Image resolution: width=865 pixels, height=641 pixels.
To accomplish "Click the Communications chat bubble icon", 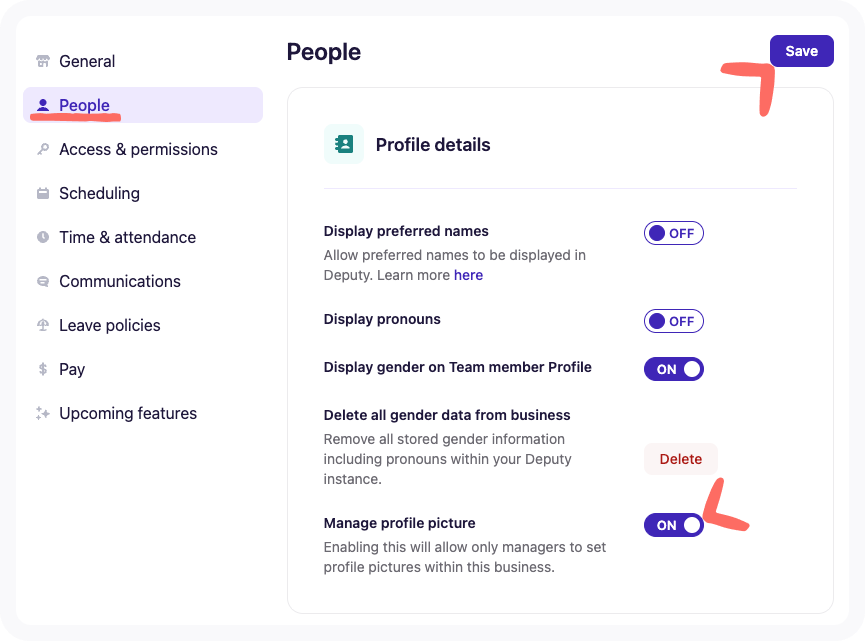I will [x=41, y=281].
